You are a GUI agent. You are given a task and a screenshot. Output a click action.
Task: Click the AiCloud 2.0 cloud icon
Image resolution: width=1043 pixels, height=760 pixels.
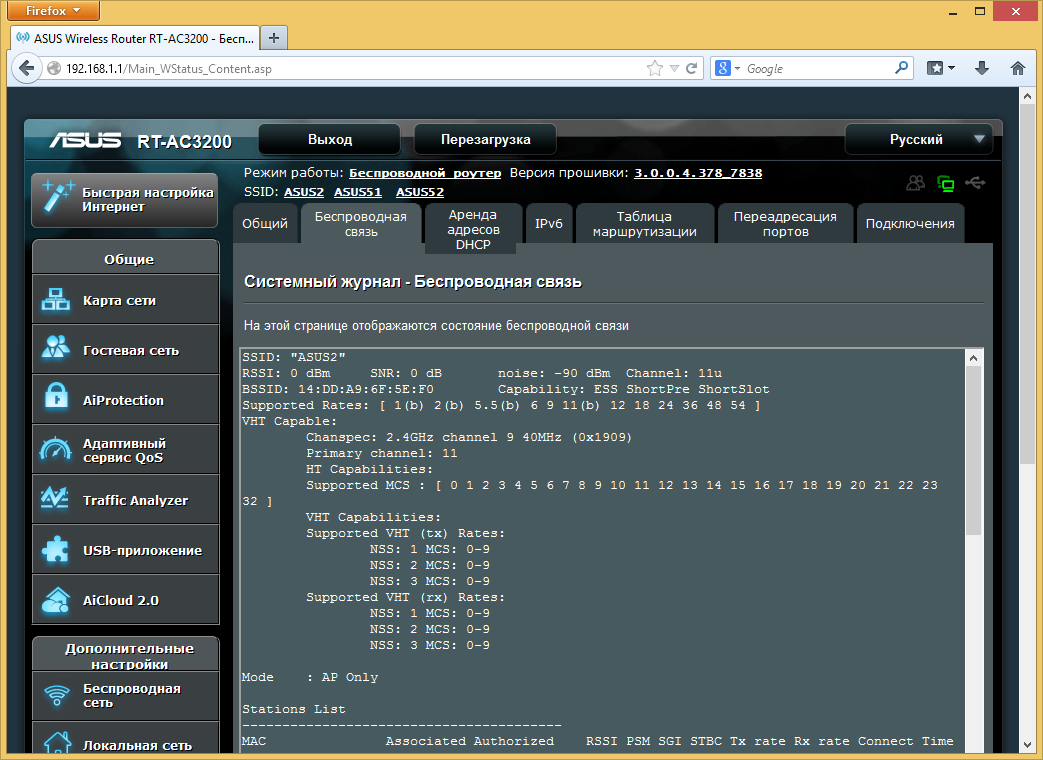(56, 600)
